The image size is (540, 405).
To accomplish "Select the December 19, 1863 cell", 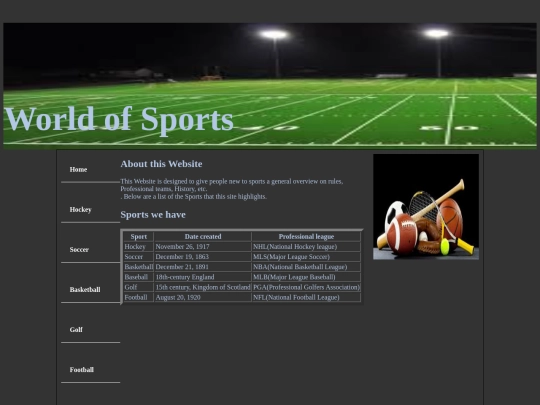I will coord(203,257).
